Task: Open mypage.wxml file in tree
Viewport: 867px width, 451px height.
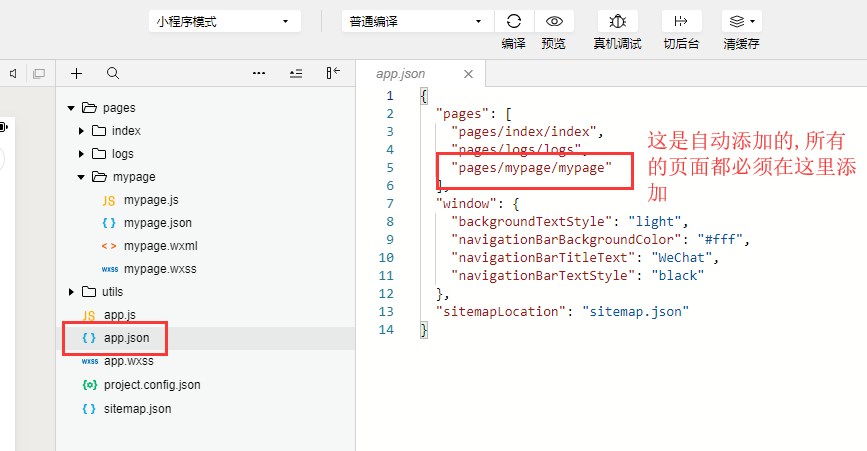Action: tap(160, 246)
